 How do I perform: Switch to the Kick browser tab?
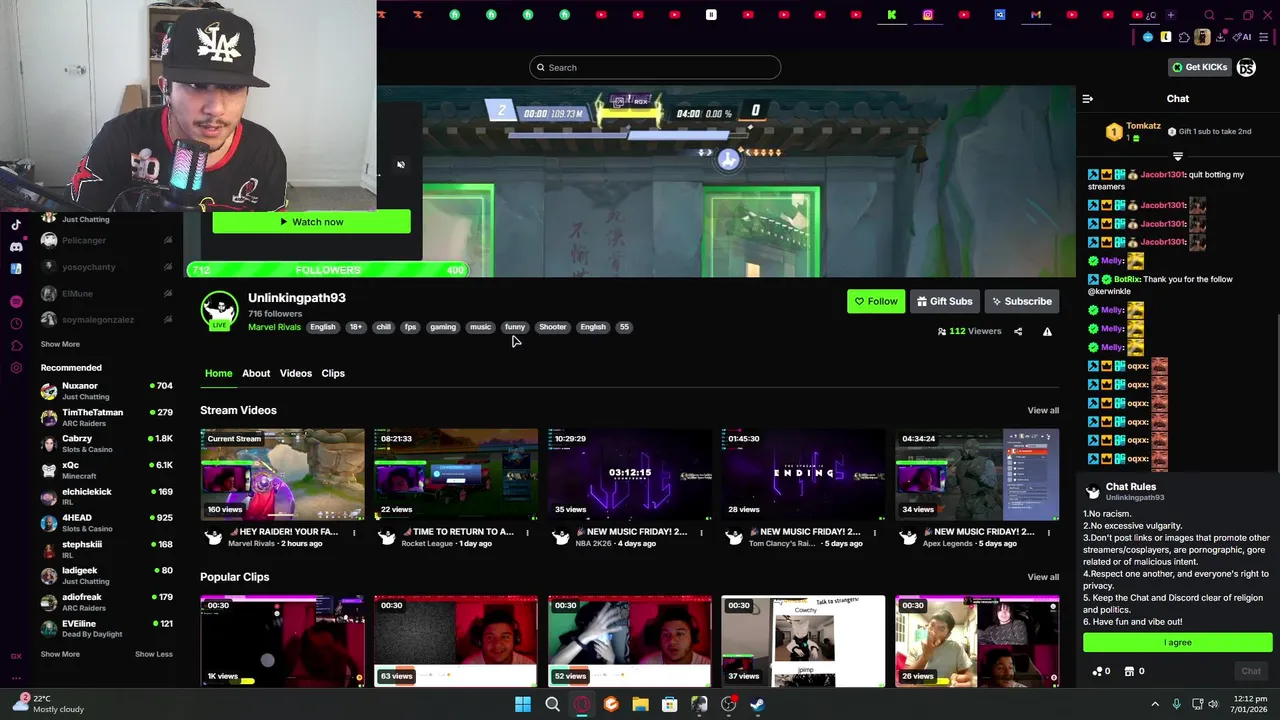click(x=891, y=15)
